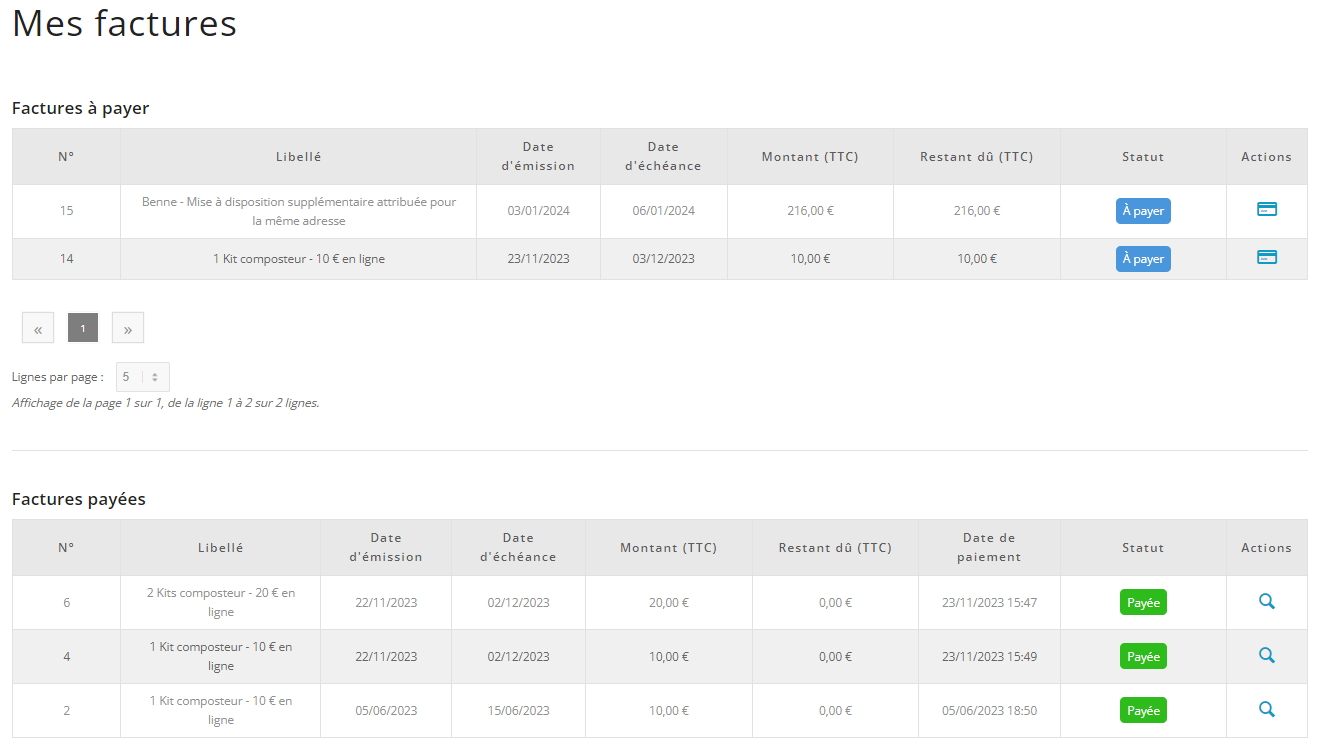
Task: Click the credit card icon for invoice 15
Action: pos(1266,209)
